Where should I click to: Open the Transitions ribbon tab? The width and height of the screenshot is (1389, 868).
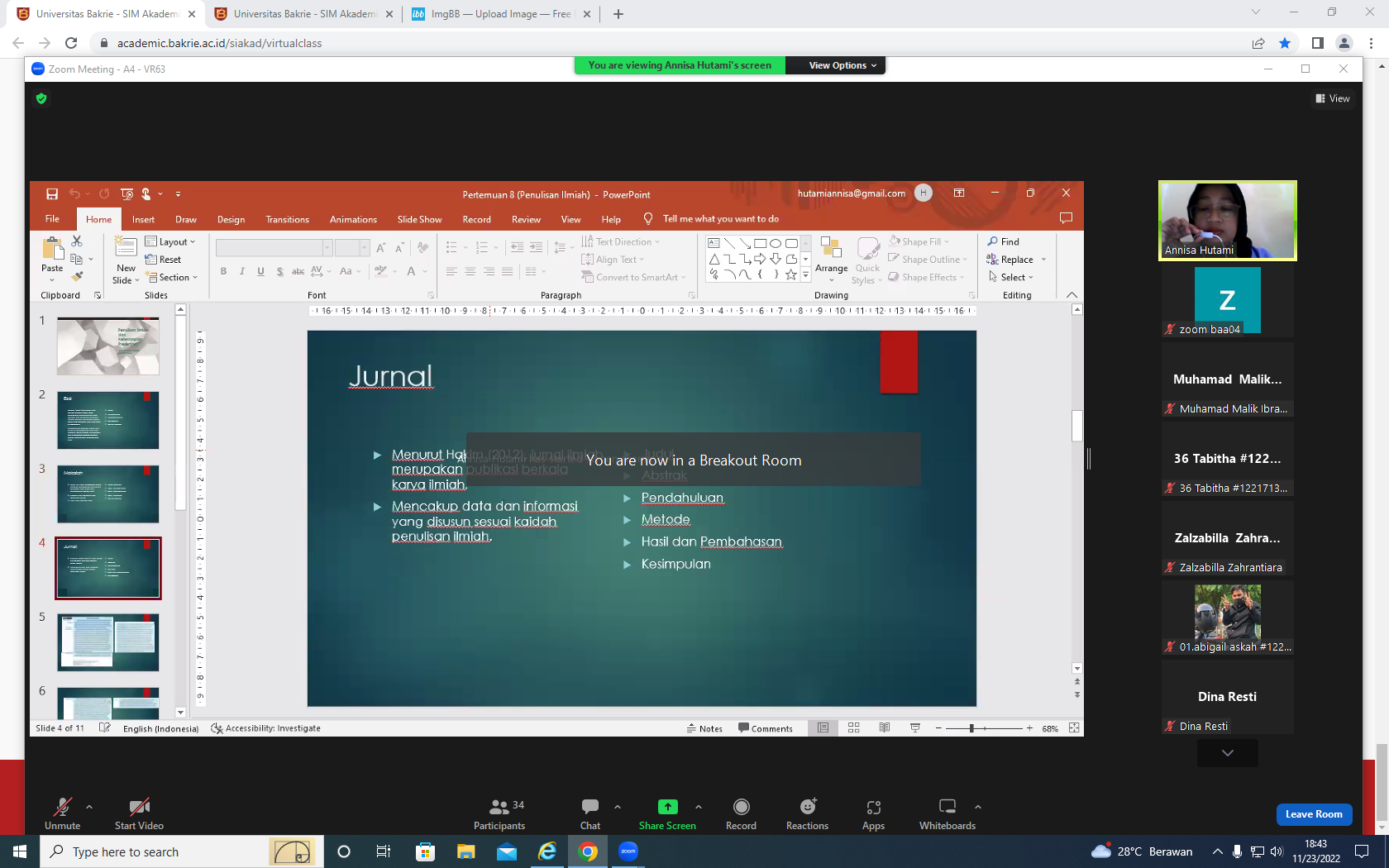287,219
